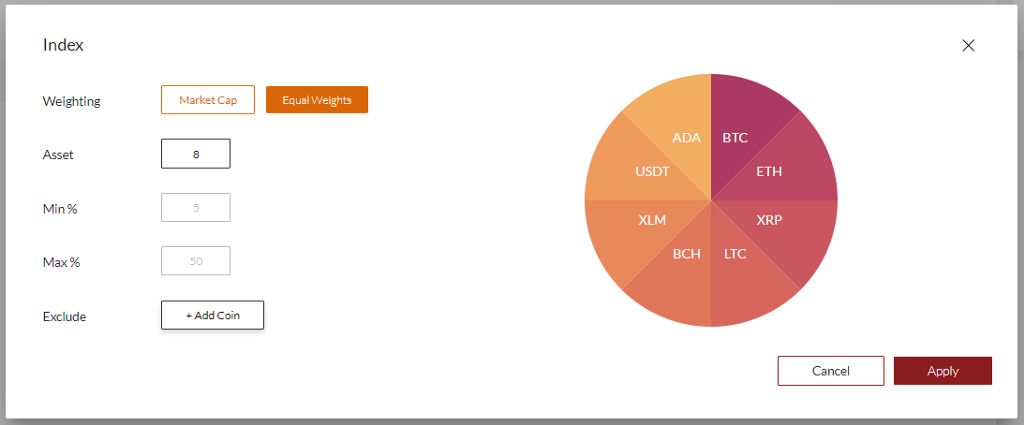1024x425 pixels.
Task: Click the Min % input field
Action: click(x=196, y=208)
